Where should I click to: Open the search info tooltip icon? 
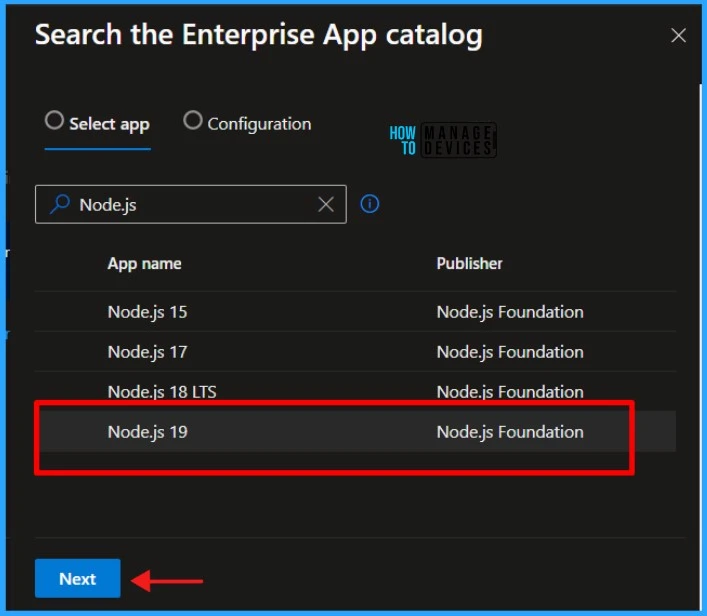tap(370, 204)
